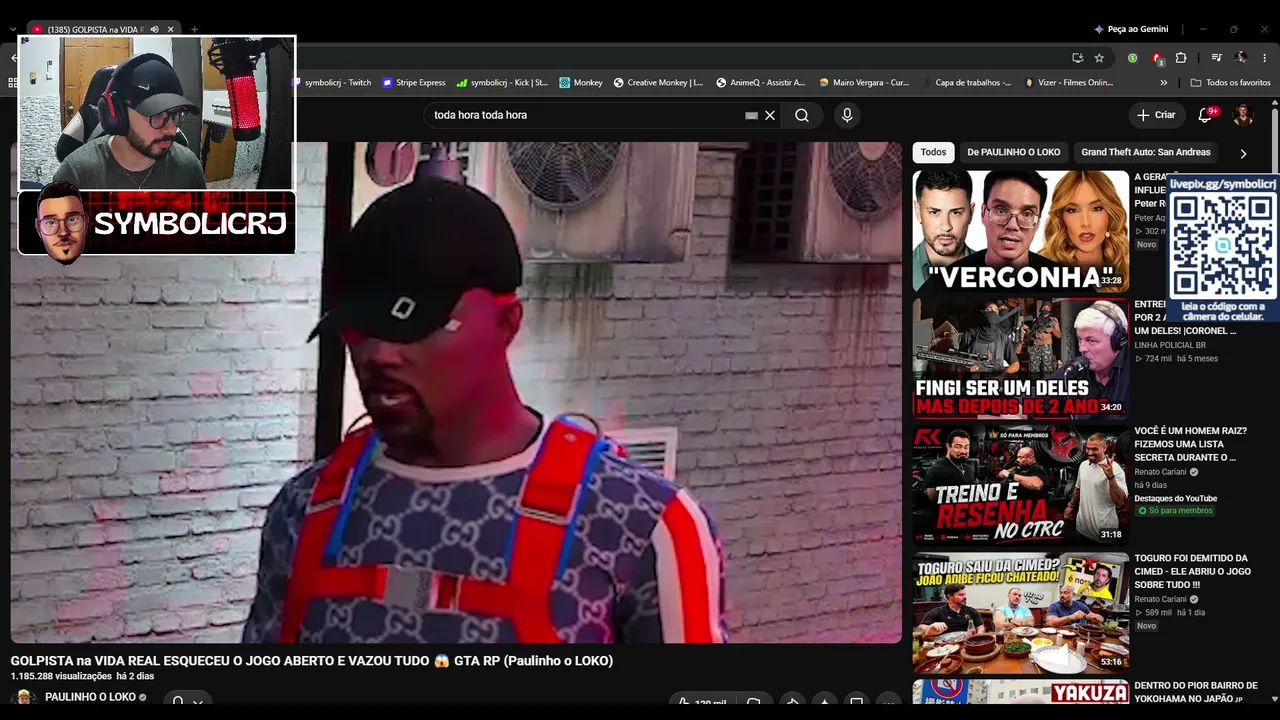Viewport: 1280px width, 720px height.
Task: Click the Criar button
Action: [x=1156, y=115]
